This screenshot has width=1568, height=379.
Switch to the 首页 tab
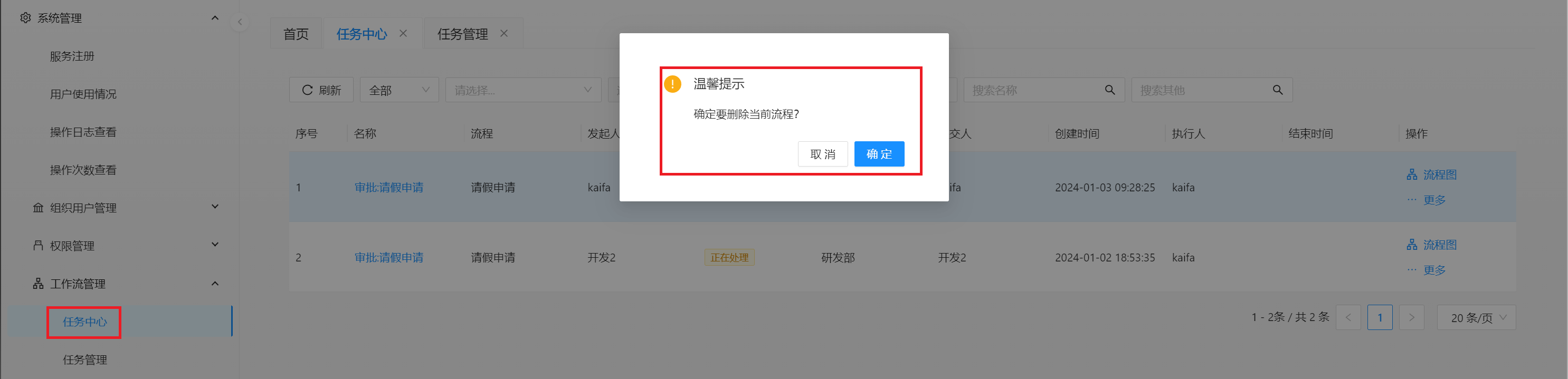[x=296, y=33]
